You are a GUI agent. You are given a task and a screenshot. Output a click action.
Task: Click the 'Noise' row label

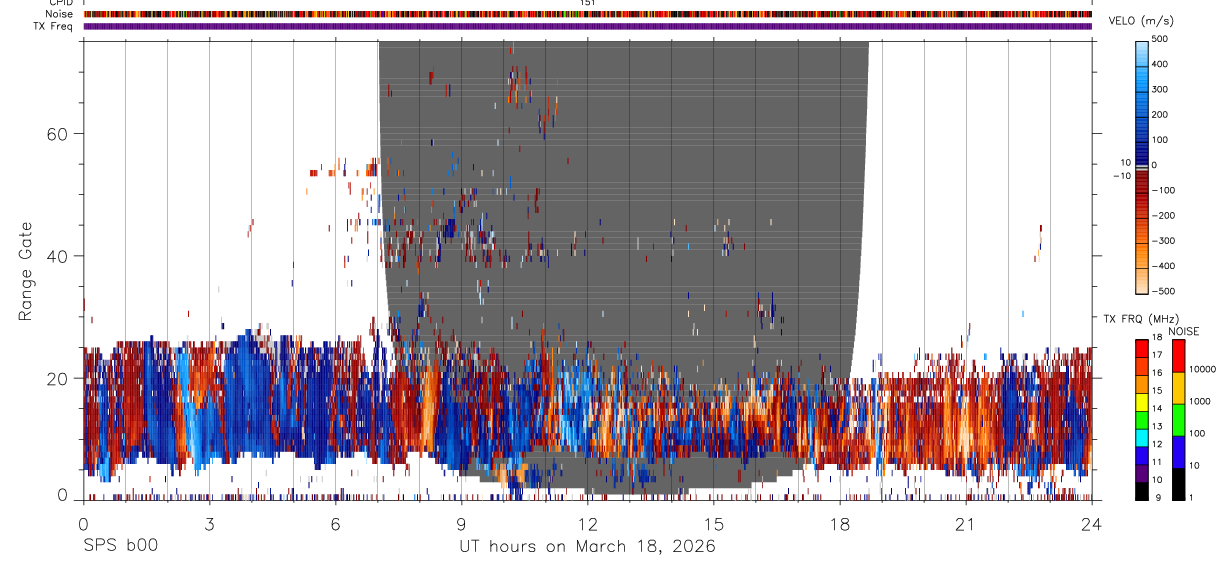(60, 14)
